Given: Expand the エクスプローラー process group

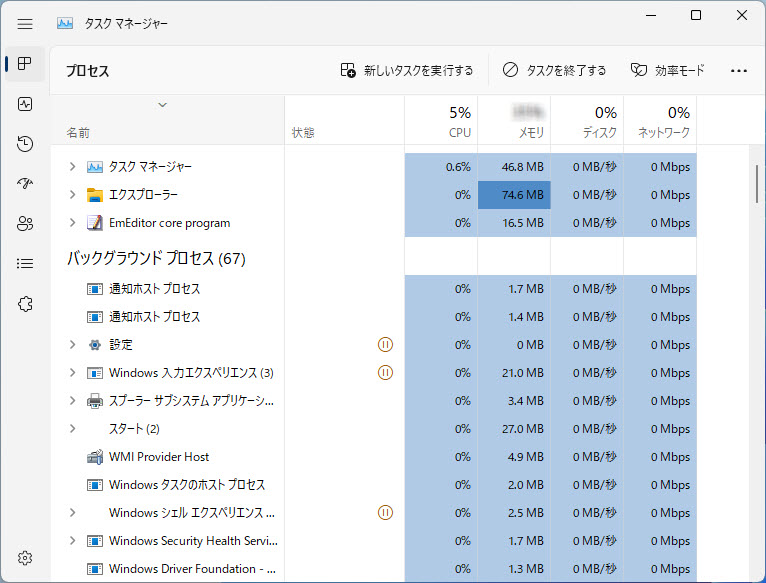Looking at the screenshot, I should tap(72, 195).
